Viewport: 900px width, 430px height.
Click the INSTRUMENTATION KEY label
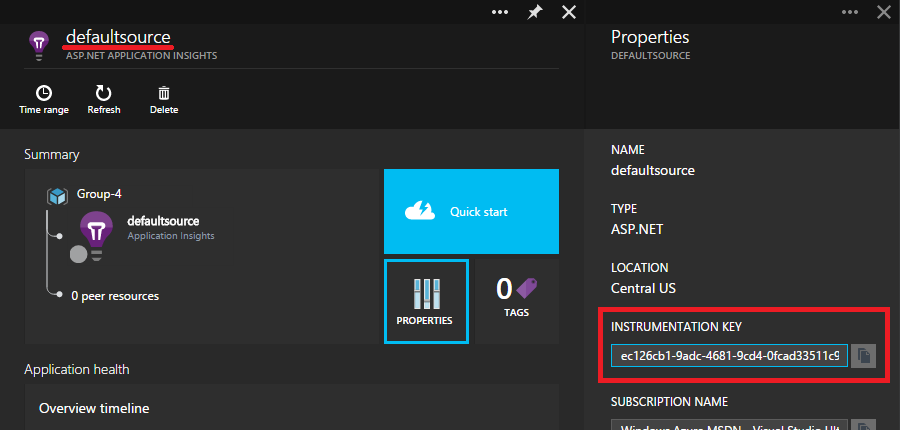click(677, 327)
